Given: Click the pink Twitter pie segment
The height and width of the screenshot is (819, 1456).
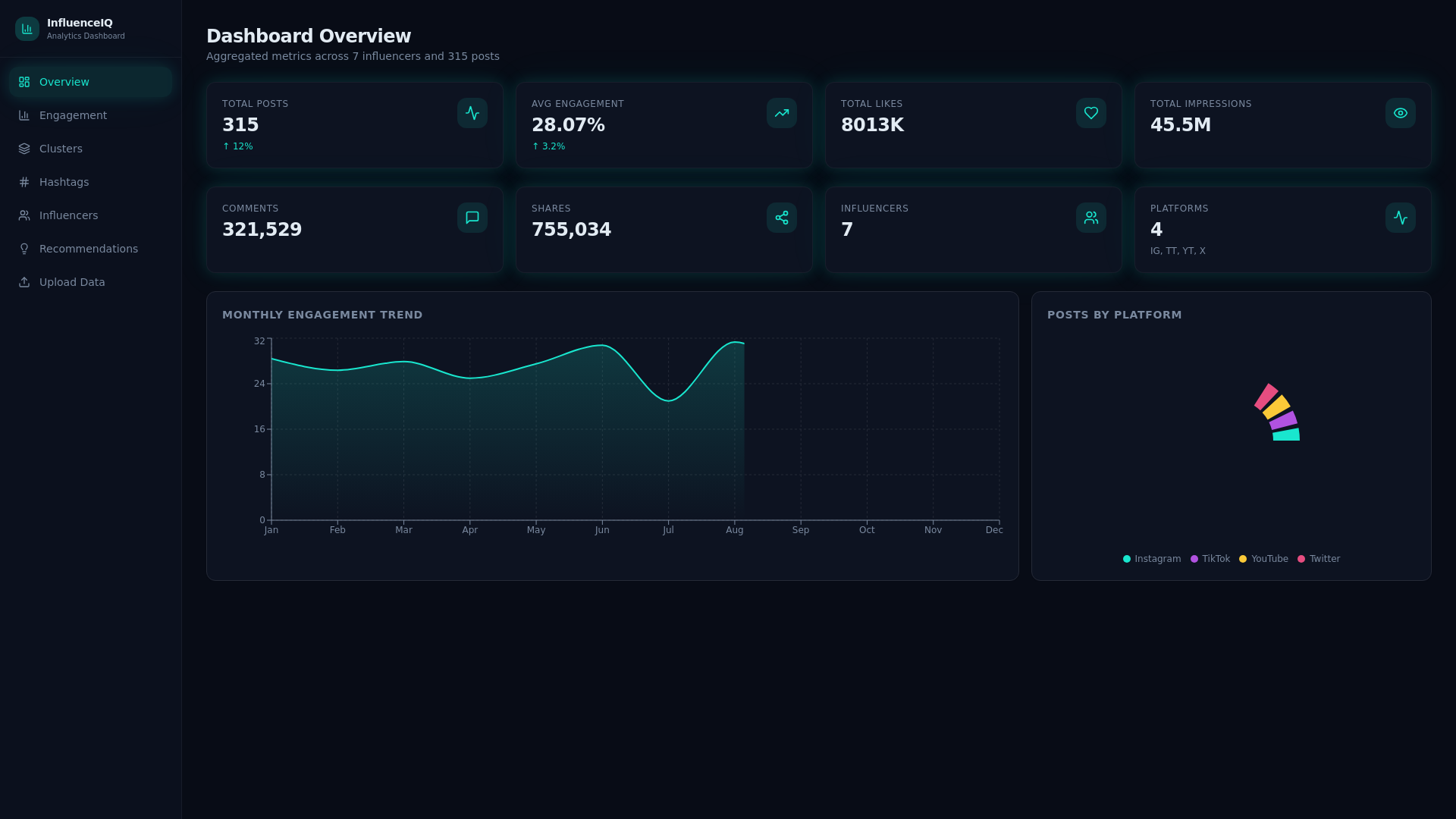Looking at the screenshot, I should pyautogui.click(x=1266, y=397).
